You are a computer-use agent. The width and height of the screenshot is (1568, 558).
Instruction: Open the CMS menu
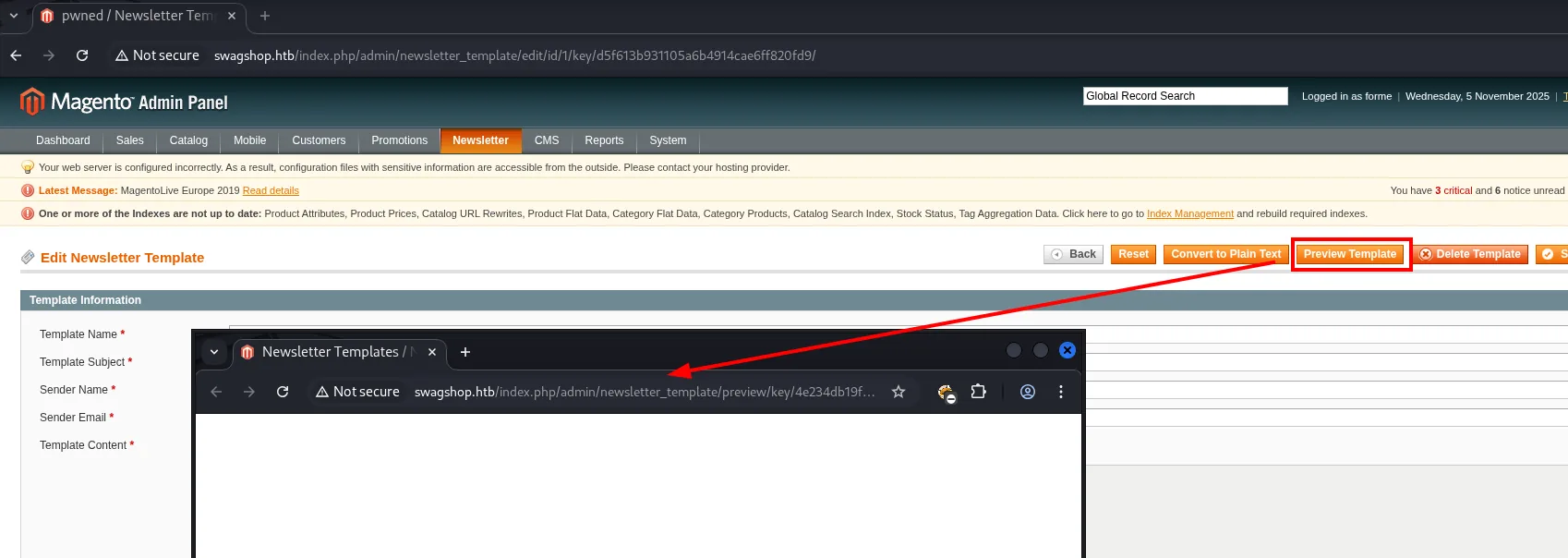pyautogui.click(x=547, y=140)
